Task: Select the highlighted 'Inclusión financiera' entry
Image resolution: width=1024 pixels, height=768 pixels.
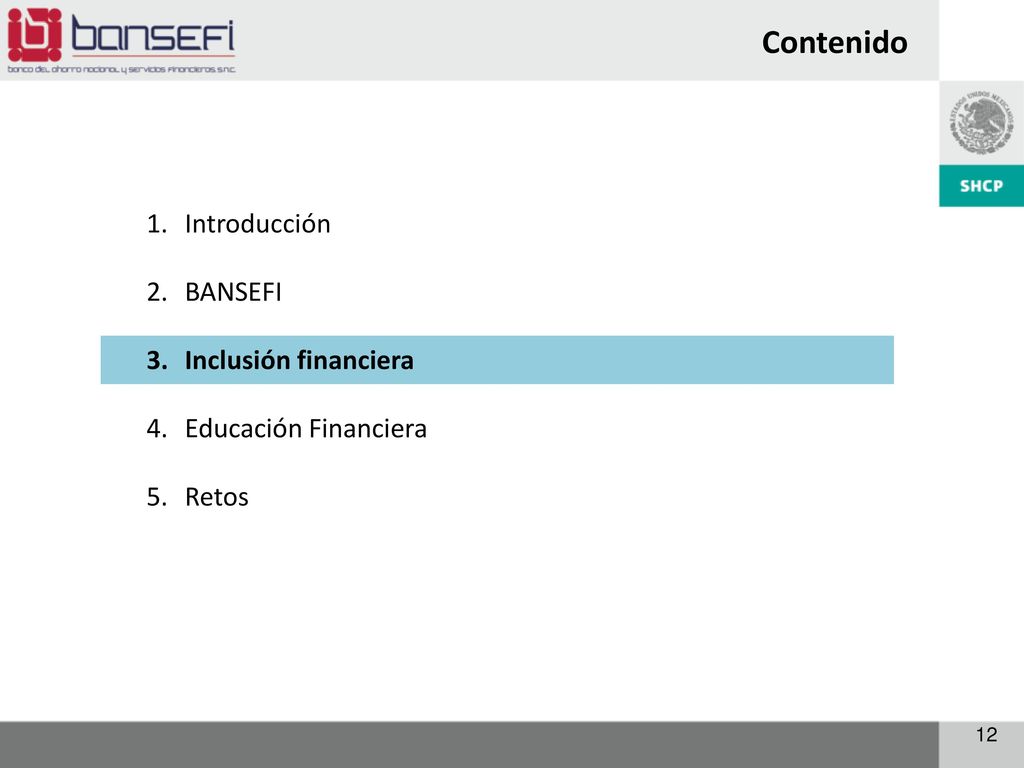Action: [299, 360]
